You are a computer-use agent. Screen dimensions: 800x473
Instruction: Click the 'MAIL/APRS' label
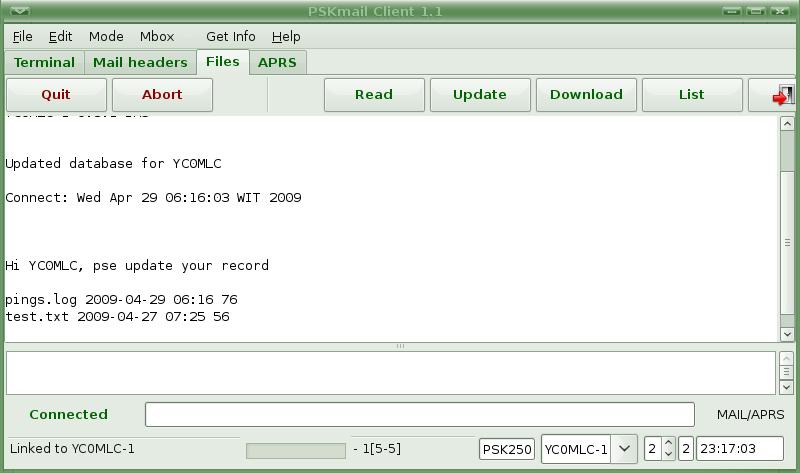[x=751, y=414]
